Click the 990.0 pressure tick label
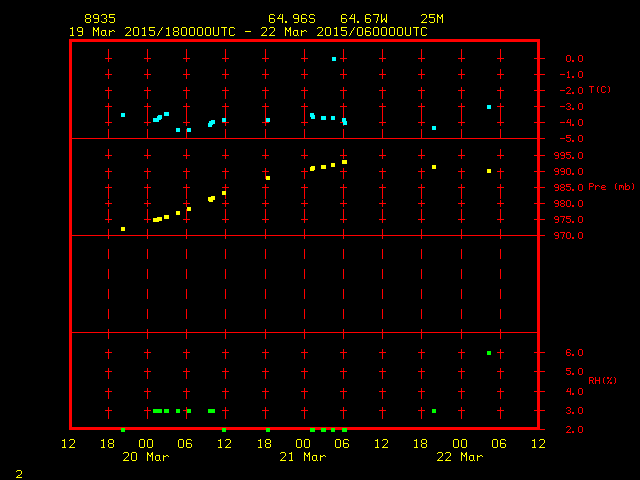This screenshot has height=480, width=640. pos(569,171)
